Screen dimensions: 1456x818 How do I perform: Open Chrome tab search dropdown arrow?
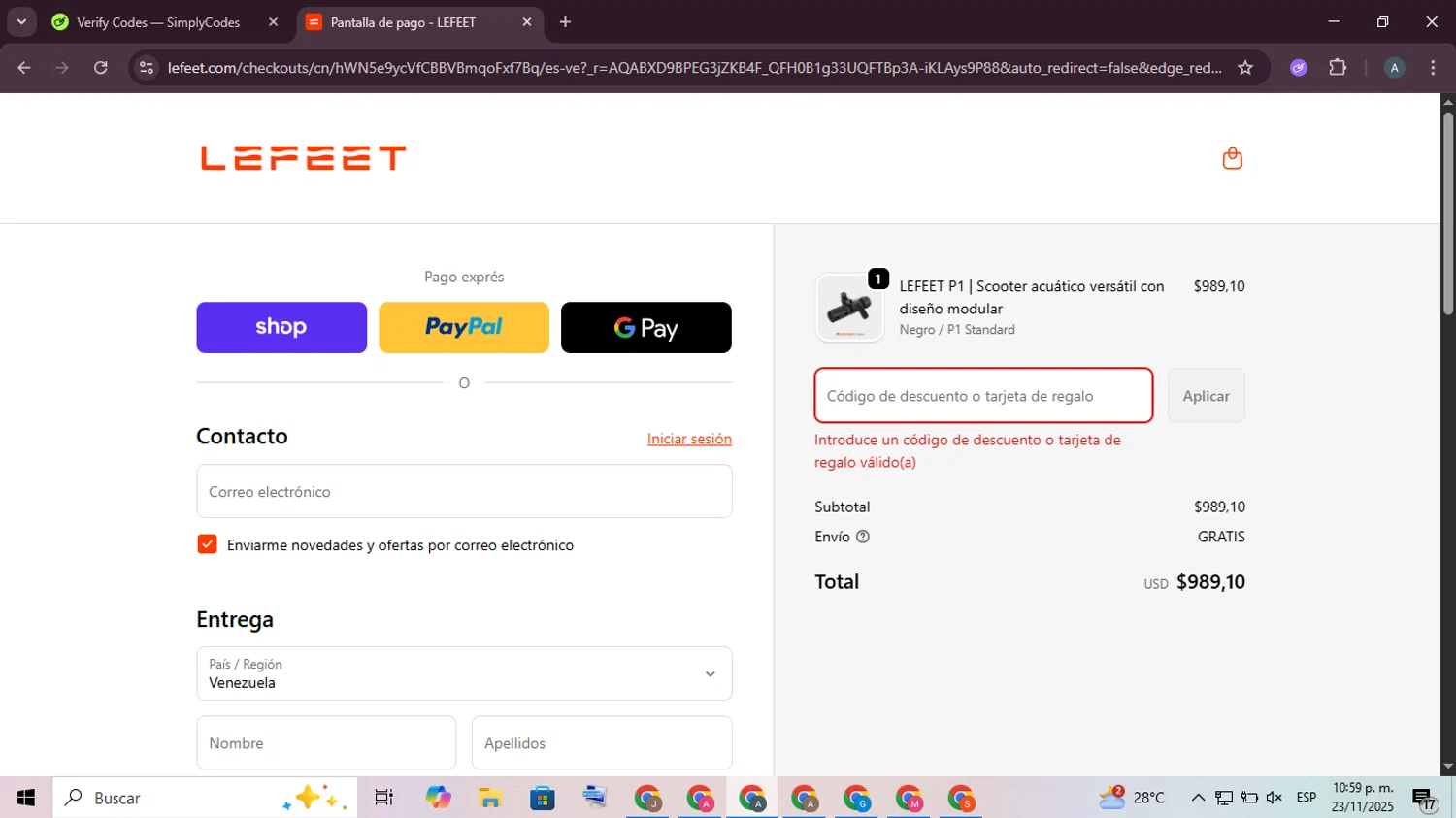pos(21,21)
